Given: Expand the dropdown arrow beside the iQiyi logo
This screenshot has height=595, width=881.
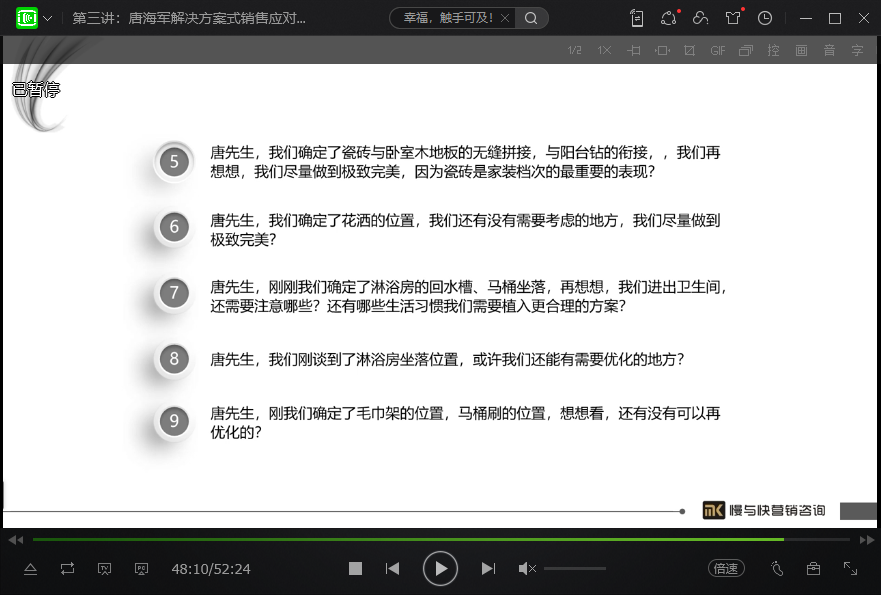Looking at the screenshot, I should click(48, 18).
